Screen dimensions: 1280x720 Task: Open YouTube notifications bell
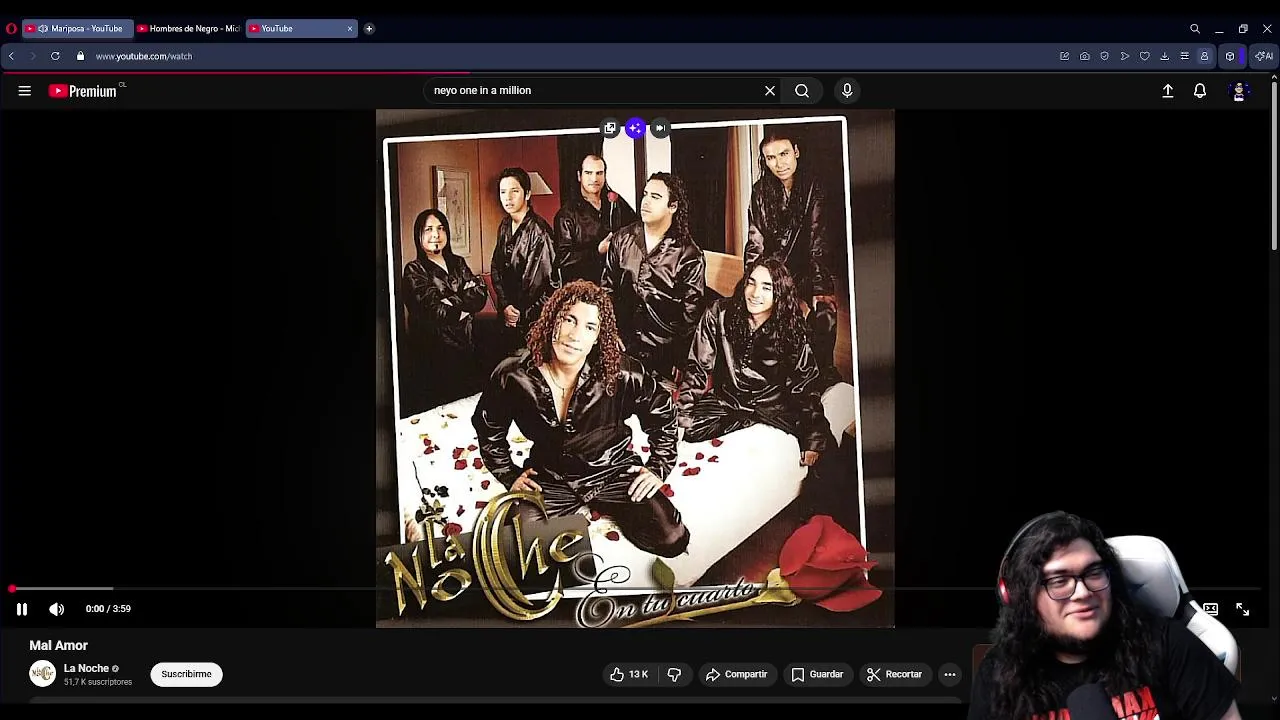tap(1200, 91)
